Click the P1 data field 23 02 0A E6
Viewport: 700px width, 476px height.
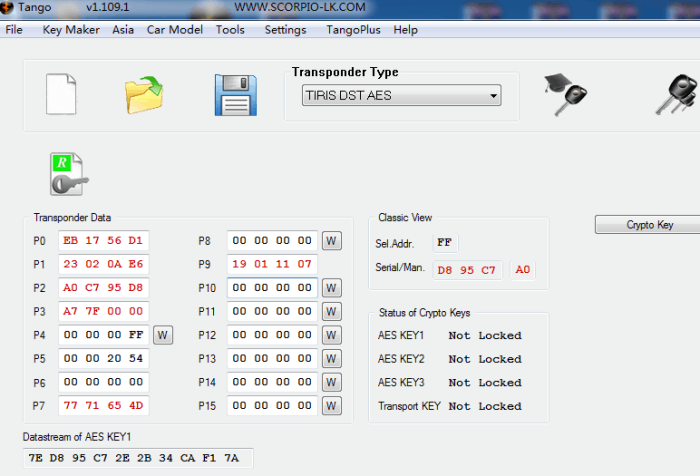104,264
